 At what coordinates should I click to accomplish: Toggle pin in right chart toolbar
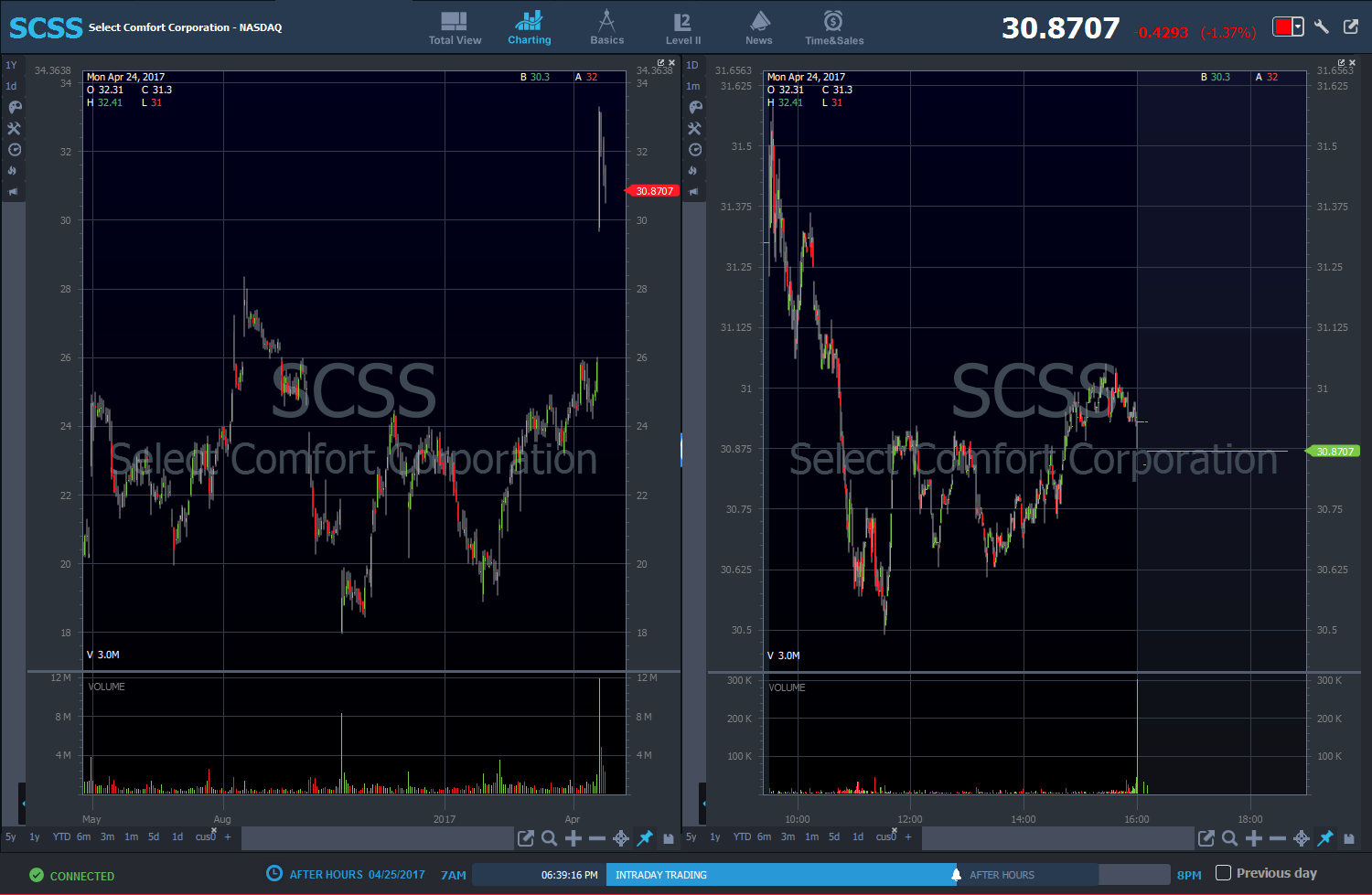[1325, 838]
